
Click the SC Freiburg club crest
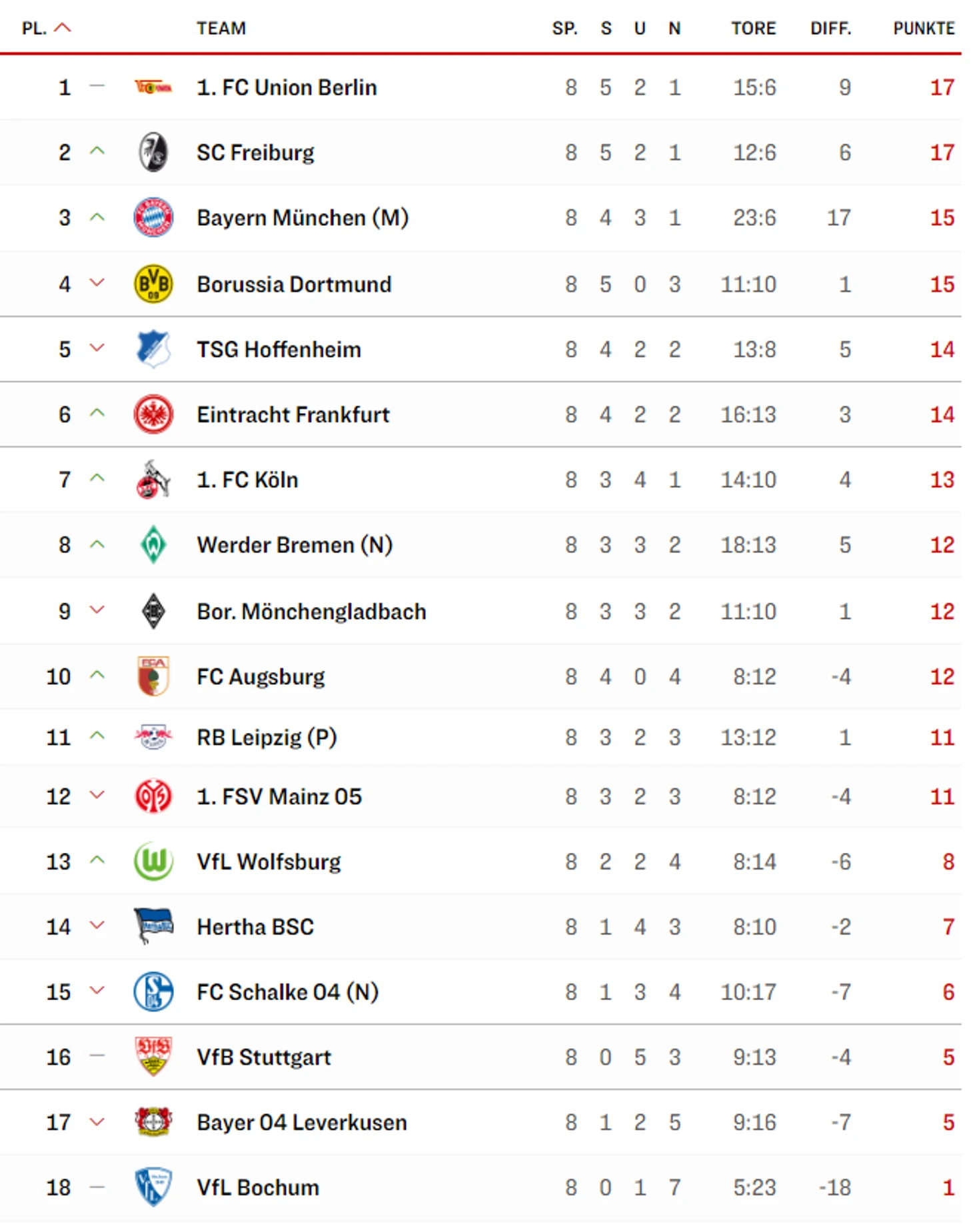pyautogui.click(x=153, y=153)
